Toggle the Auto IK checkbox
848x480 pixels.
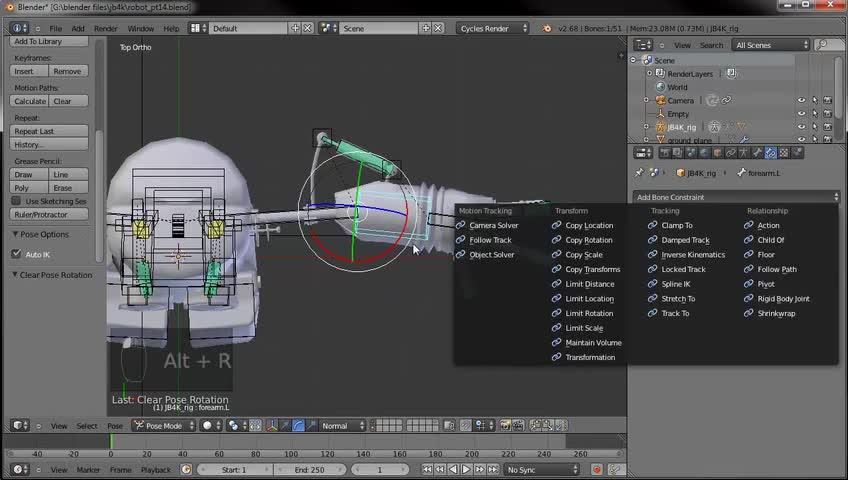pos(16,255)
